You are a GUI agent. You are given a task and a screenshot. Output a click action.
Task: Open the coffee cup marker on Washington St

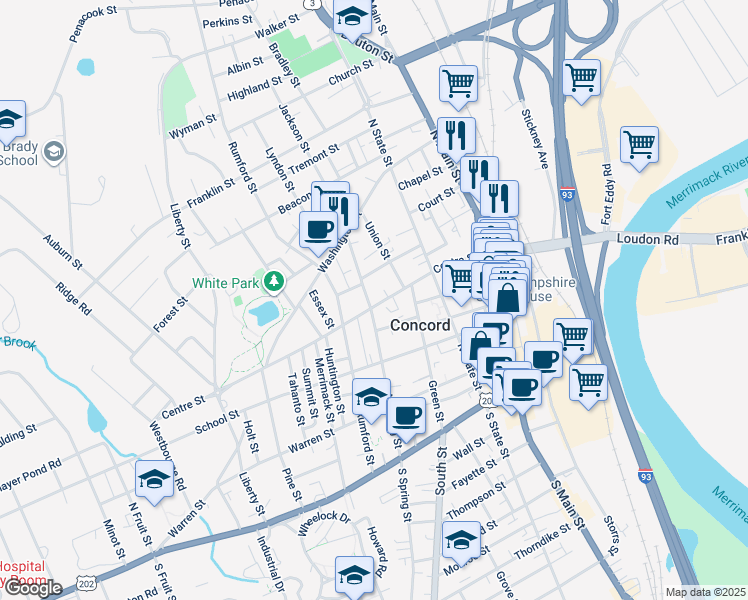318,231
